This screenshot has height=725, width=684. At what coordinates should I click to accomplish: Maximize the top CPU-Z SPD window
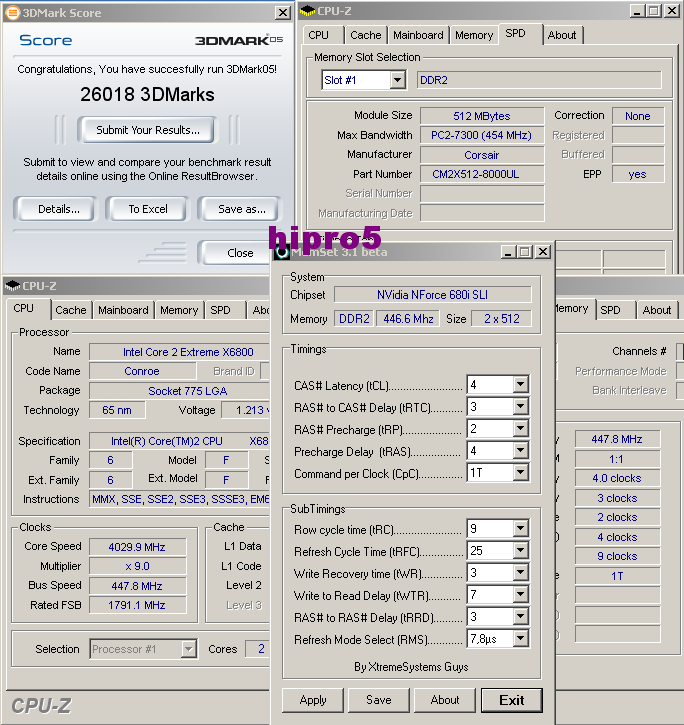point(654,11)
